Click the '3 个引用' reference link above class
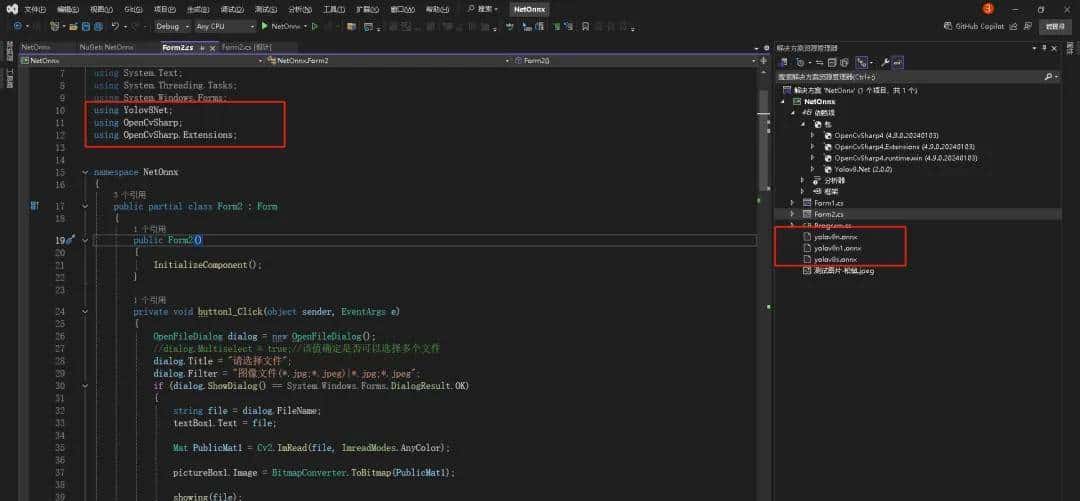This screenshot has width=1080, height=501. (130, 195)
